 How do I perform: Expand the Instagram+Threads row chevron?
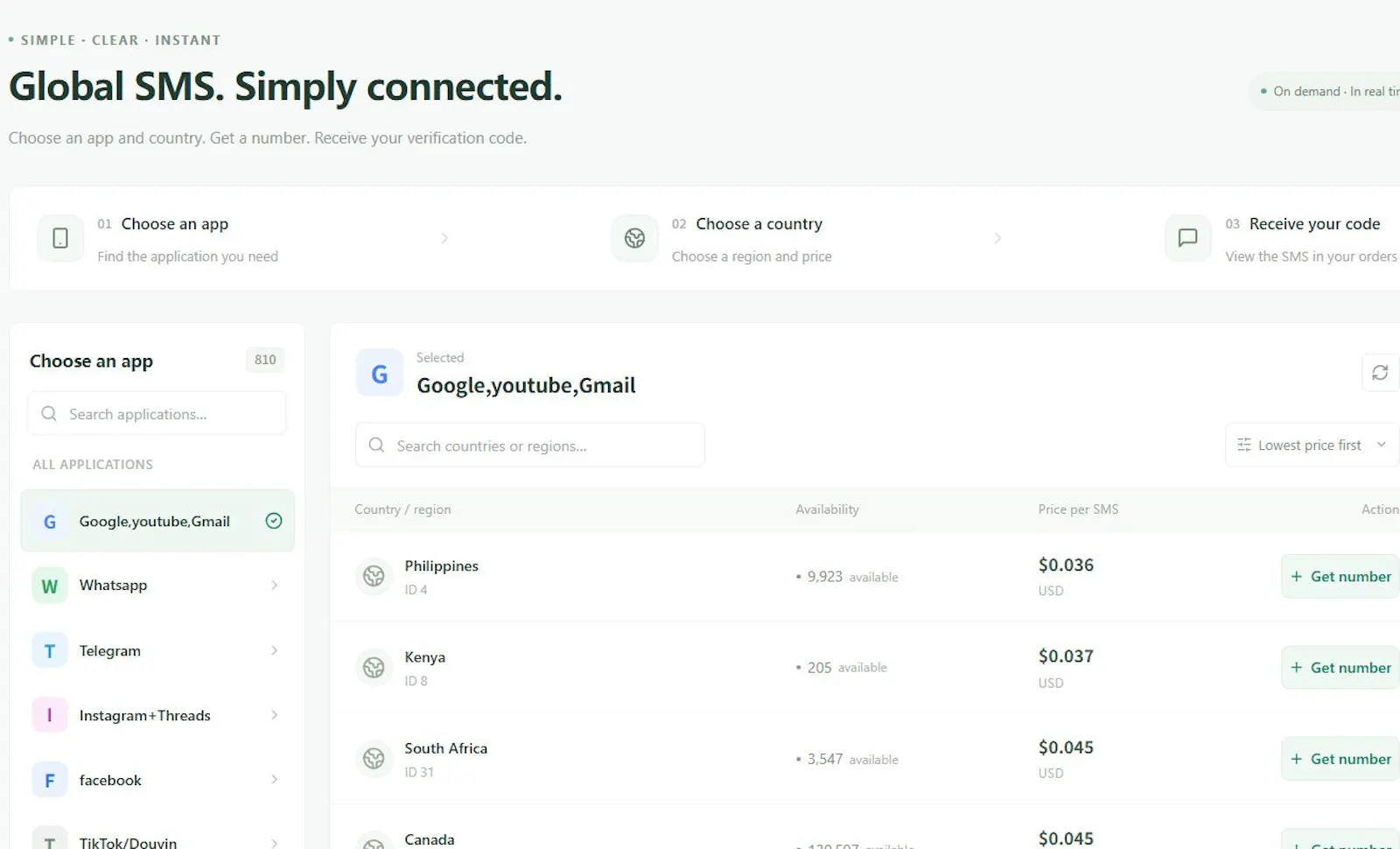click(275, 715)
